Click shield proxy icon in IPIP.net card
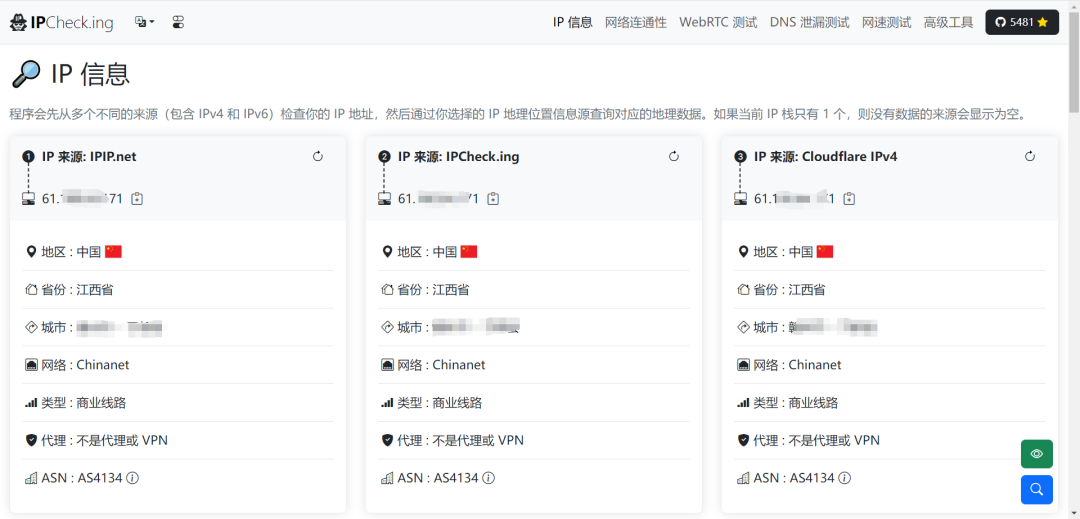This screenshot has width=1080, height=519. (x=30, y=441)
